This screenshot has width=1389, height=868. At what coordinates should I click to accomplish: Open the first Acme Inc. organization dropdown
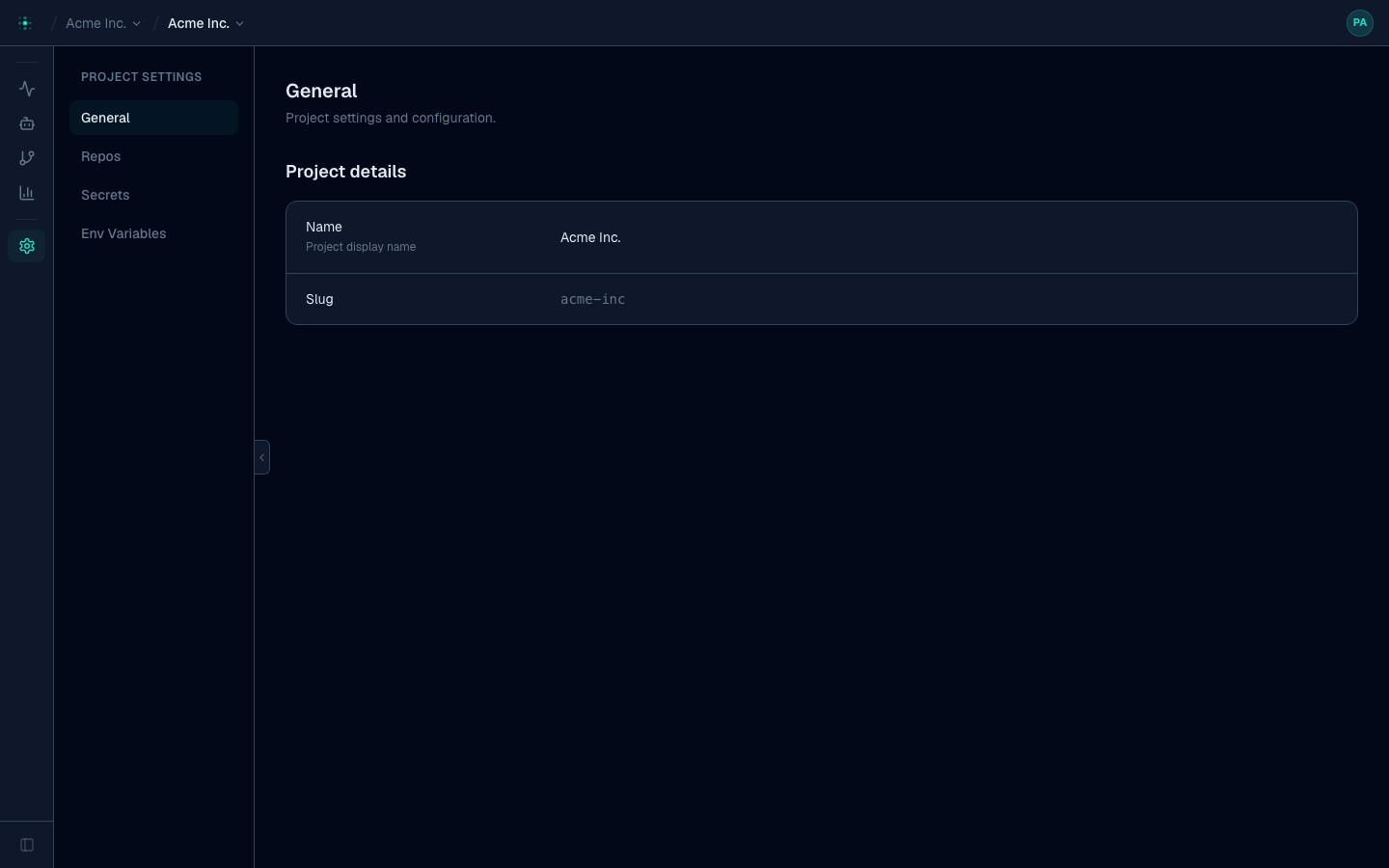click(103, 23)
